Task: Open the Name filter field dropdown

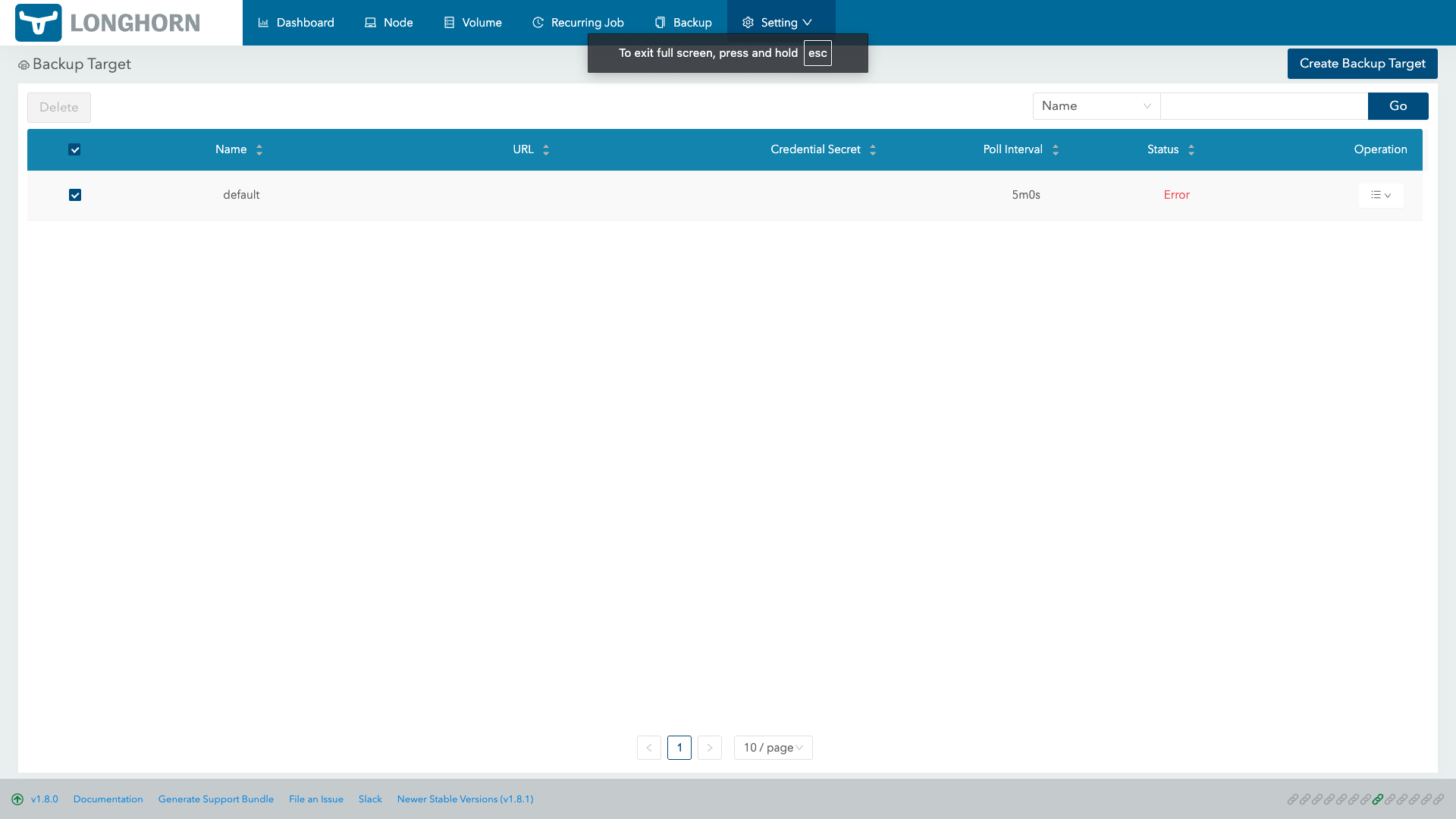Action: (x=1096, y=106)
